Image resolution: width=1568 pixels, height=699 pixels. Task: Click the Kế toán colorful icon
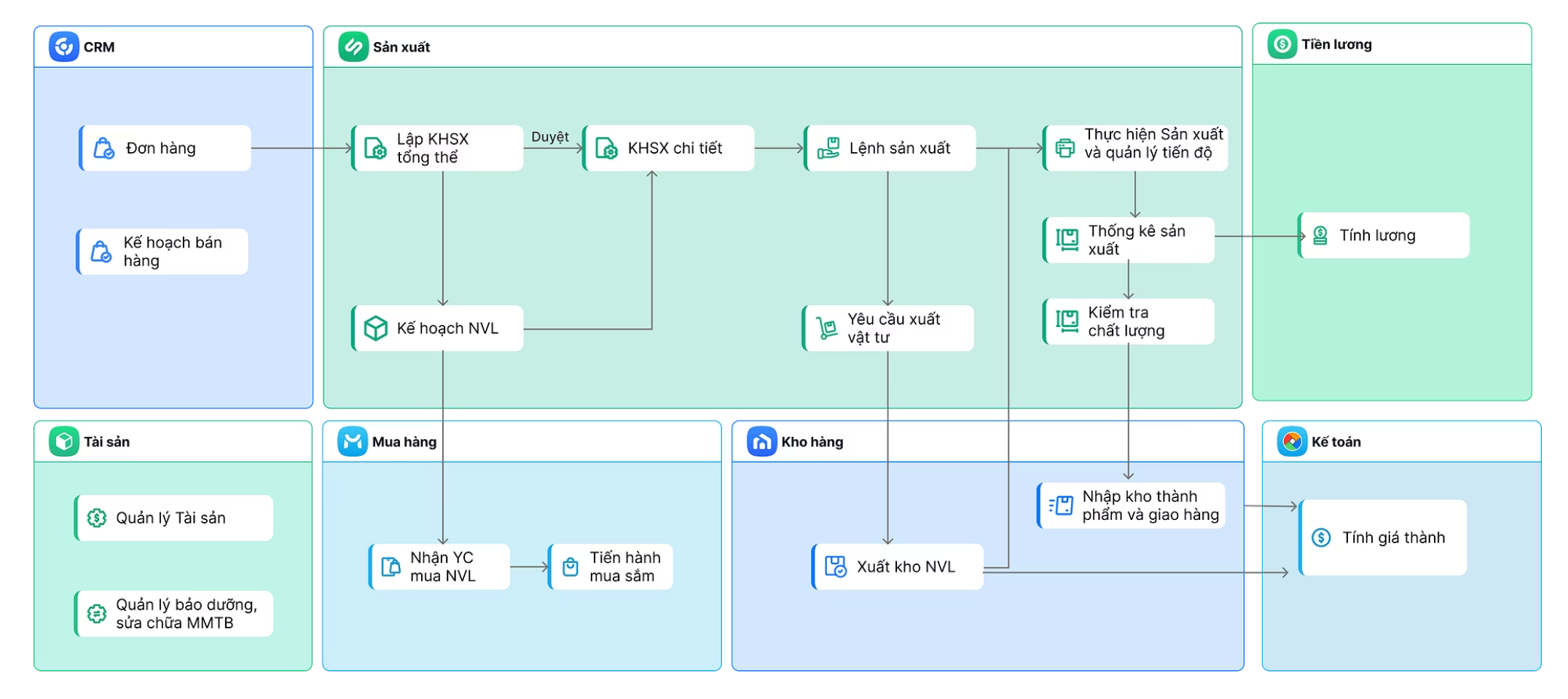[1292, 441]
